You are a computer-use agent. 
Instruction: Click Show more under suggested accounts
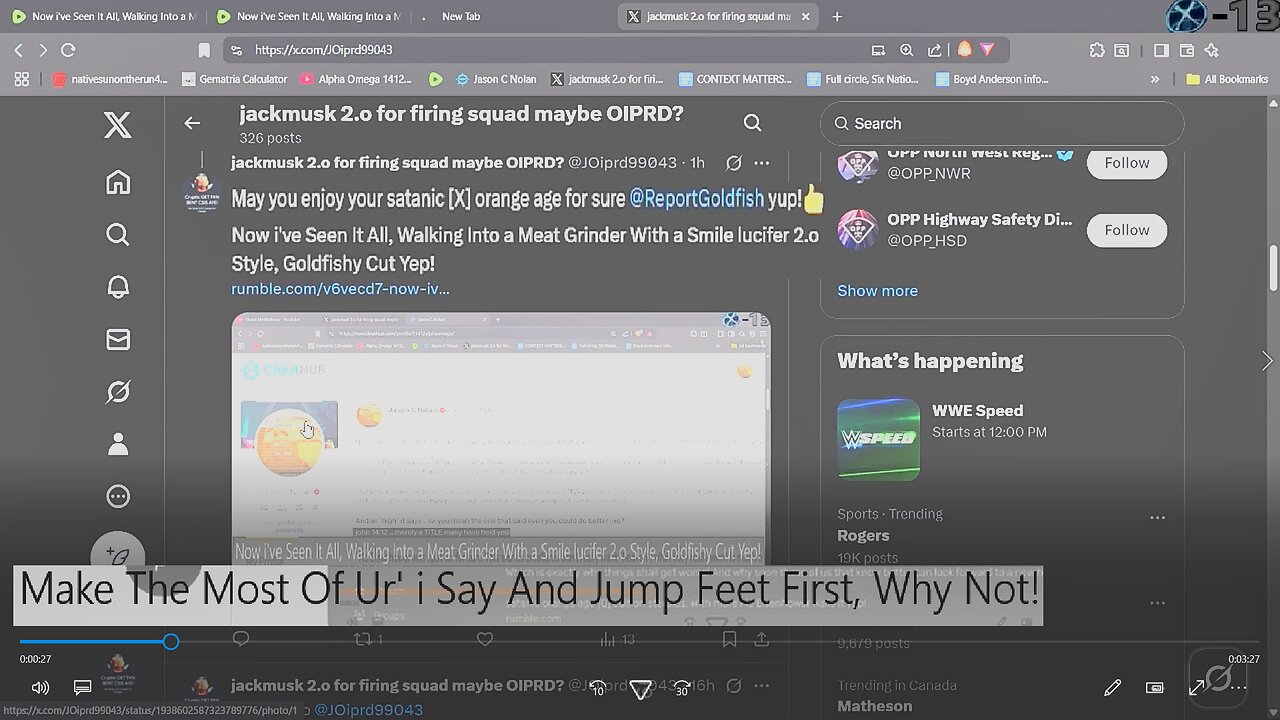coord(877,291)
